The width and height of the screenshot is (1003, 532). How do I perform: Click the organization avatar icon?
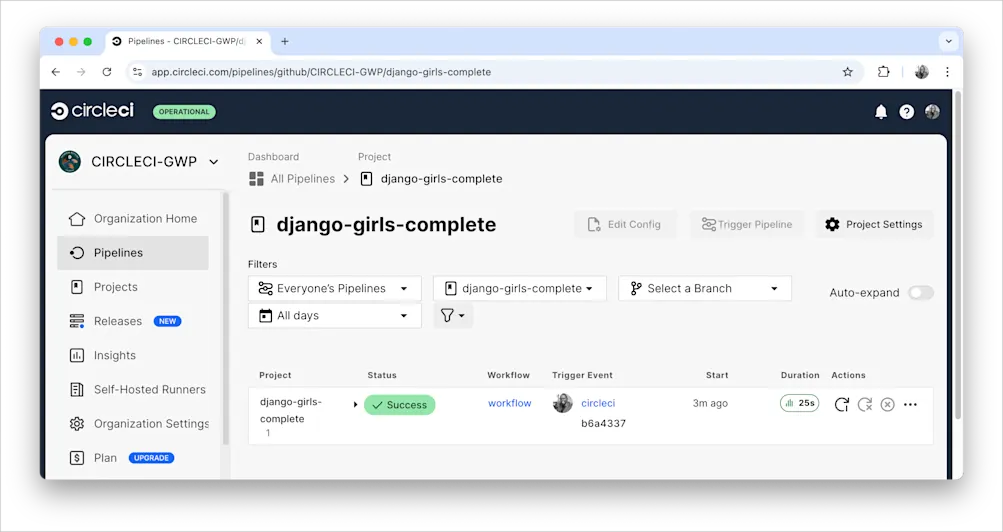click(x=70, y=162)
